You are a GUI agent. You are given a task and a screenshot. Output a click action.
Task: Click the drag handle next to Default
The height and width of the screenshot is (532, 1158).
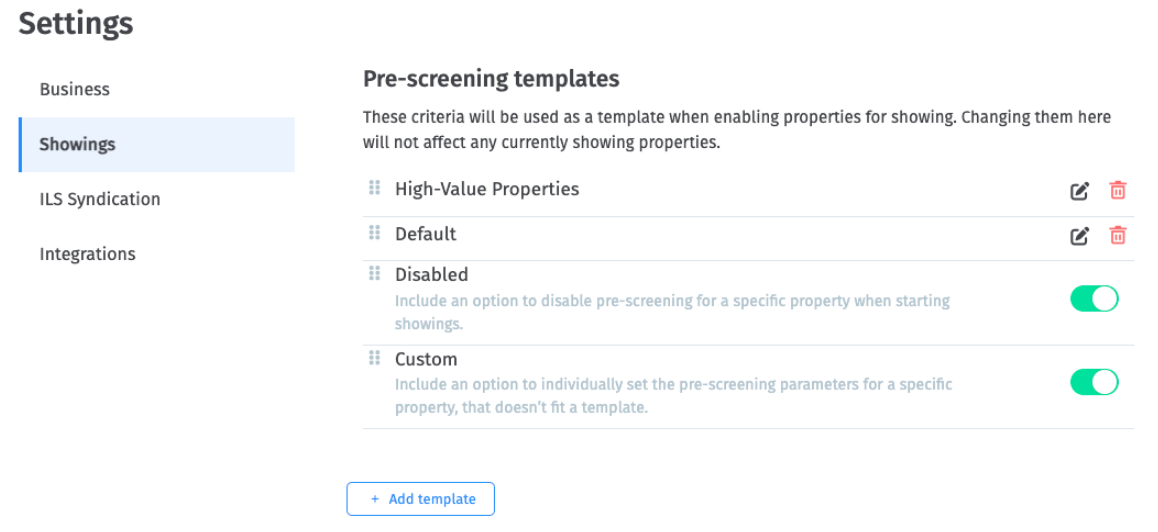(375, 233)
